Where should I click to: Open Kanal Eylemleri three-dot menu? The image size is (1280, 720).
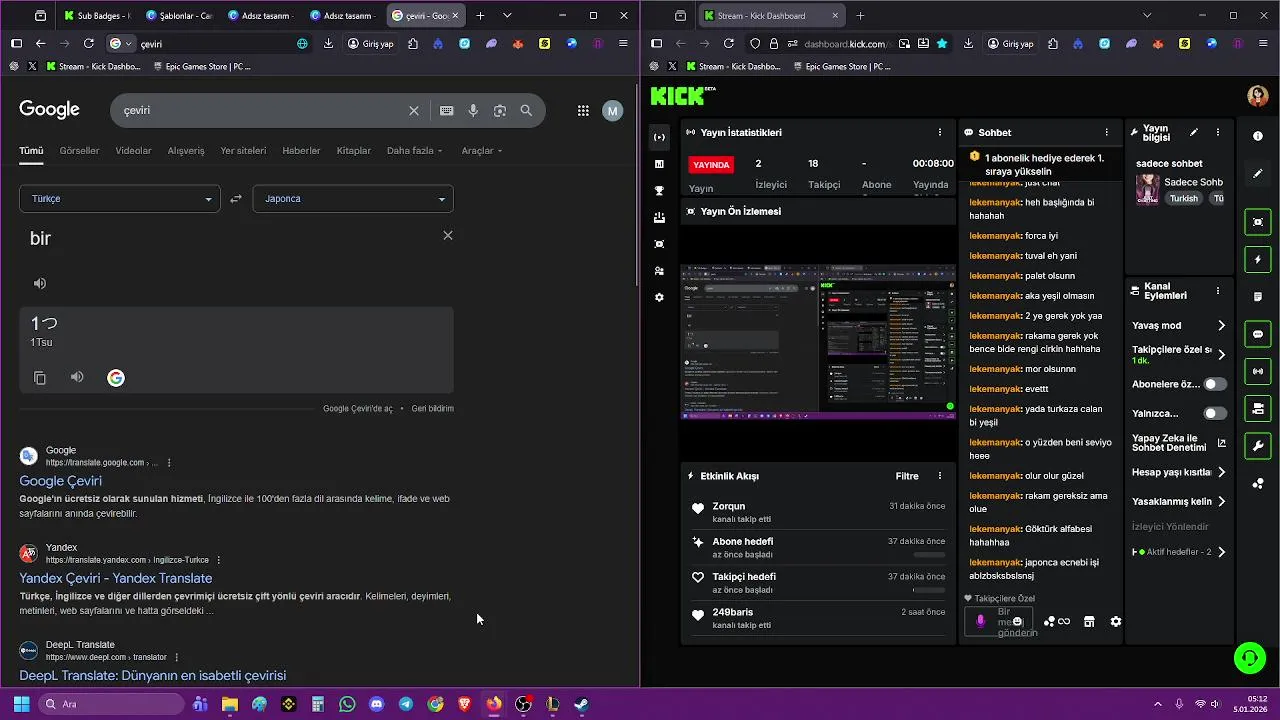[1217, 291]
